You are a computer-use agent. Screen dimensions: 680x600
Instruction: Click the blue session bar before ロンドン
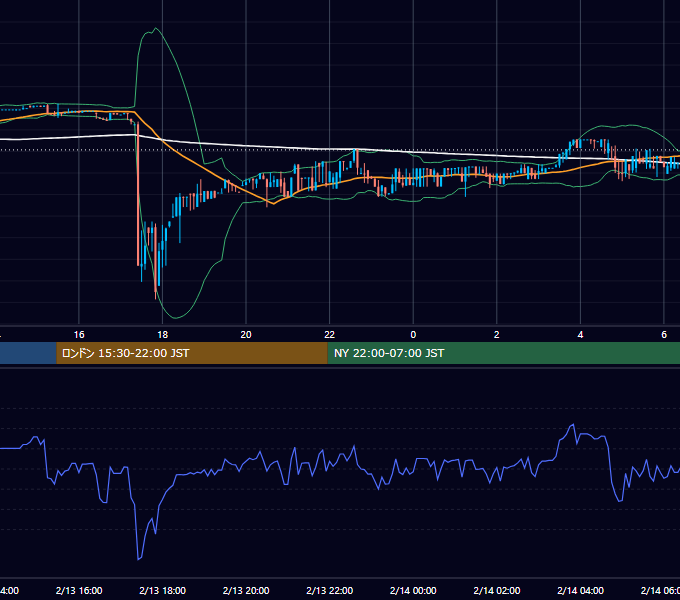coord(28,353)
